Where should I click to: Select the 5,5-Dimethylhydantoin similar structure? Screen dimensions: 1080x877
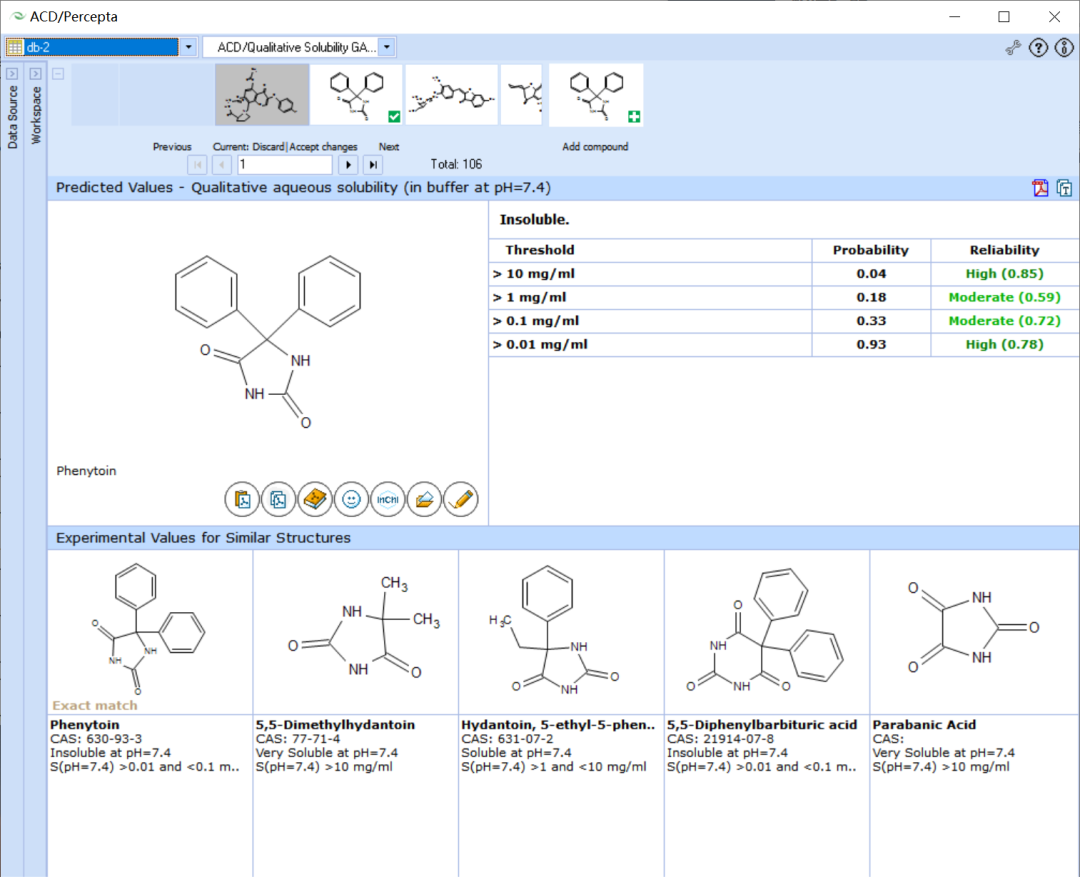click(x=355, y=630)
